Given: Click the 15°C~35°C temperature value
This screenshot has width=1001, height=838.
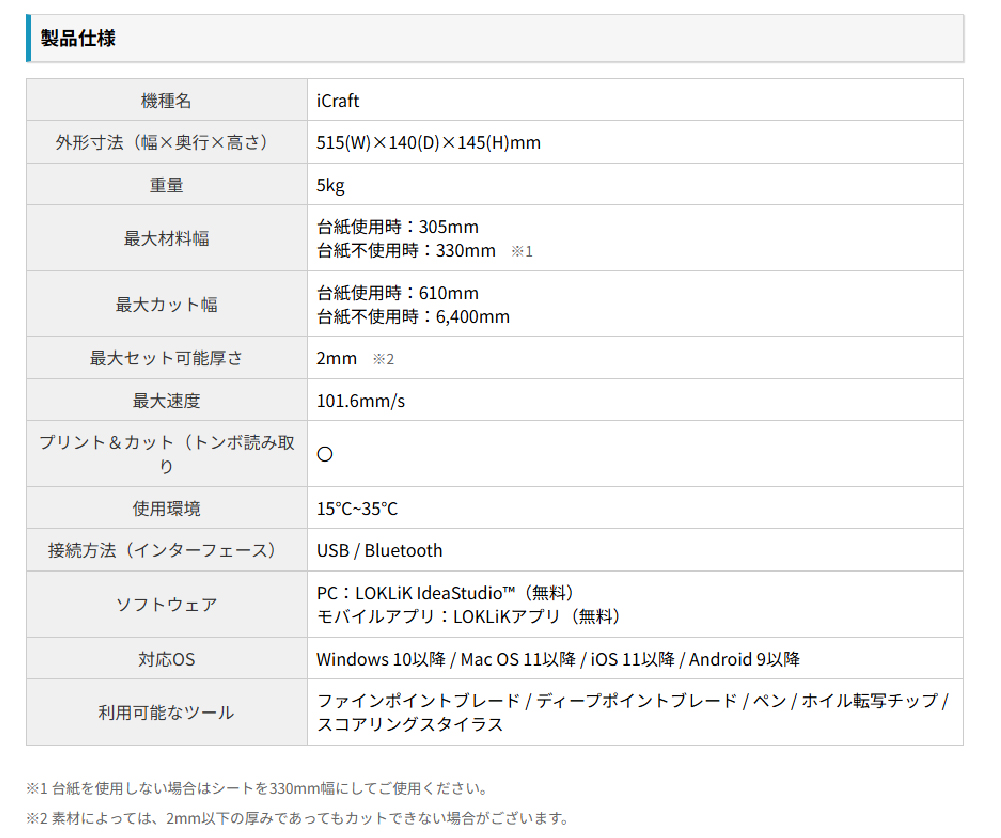Looking at the screenshot, I should point(358,509).
